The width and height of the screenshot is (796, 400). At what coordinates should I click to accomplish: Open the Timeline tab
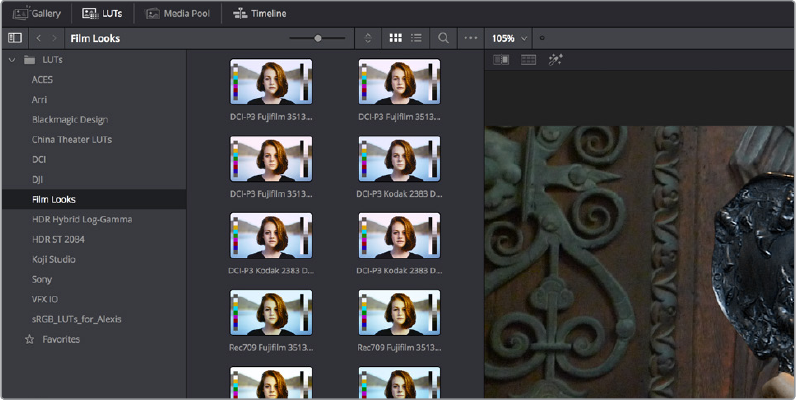click(260, 13)
